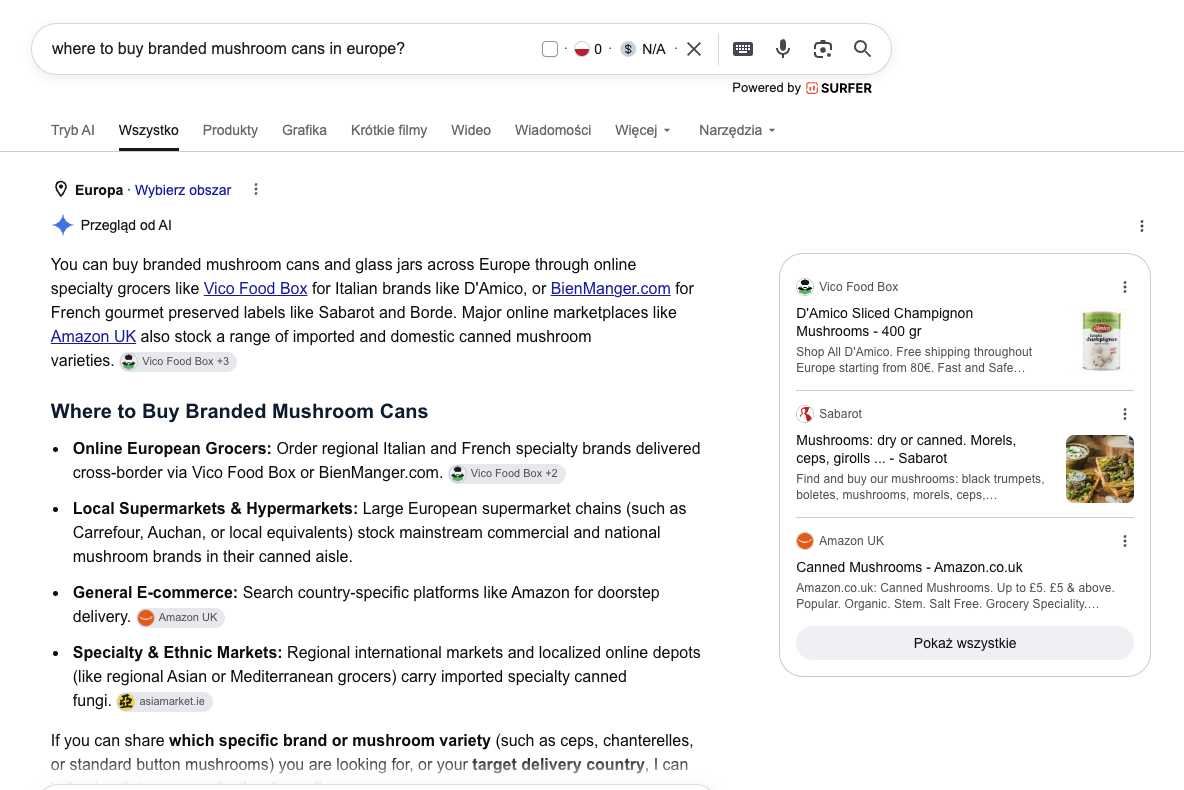The height and width of the screenshot is (790, 1184).
Task: Click the Vico Food Box favicon in sidebar card
Action: (x=805, y=287)
